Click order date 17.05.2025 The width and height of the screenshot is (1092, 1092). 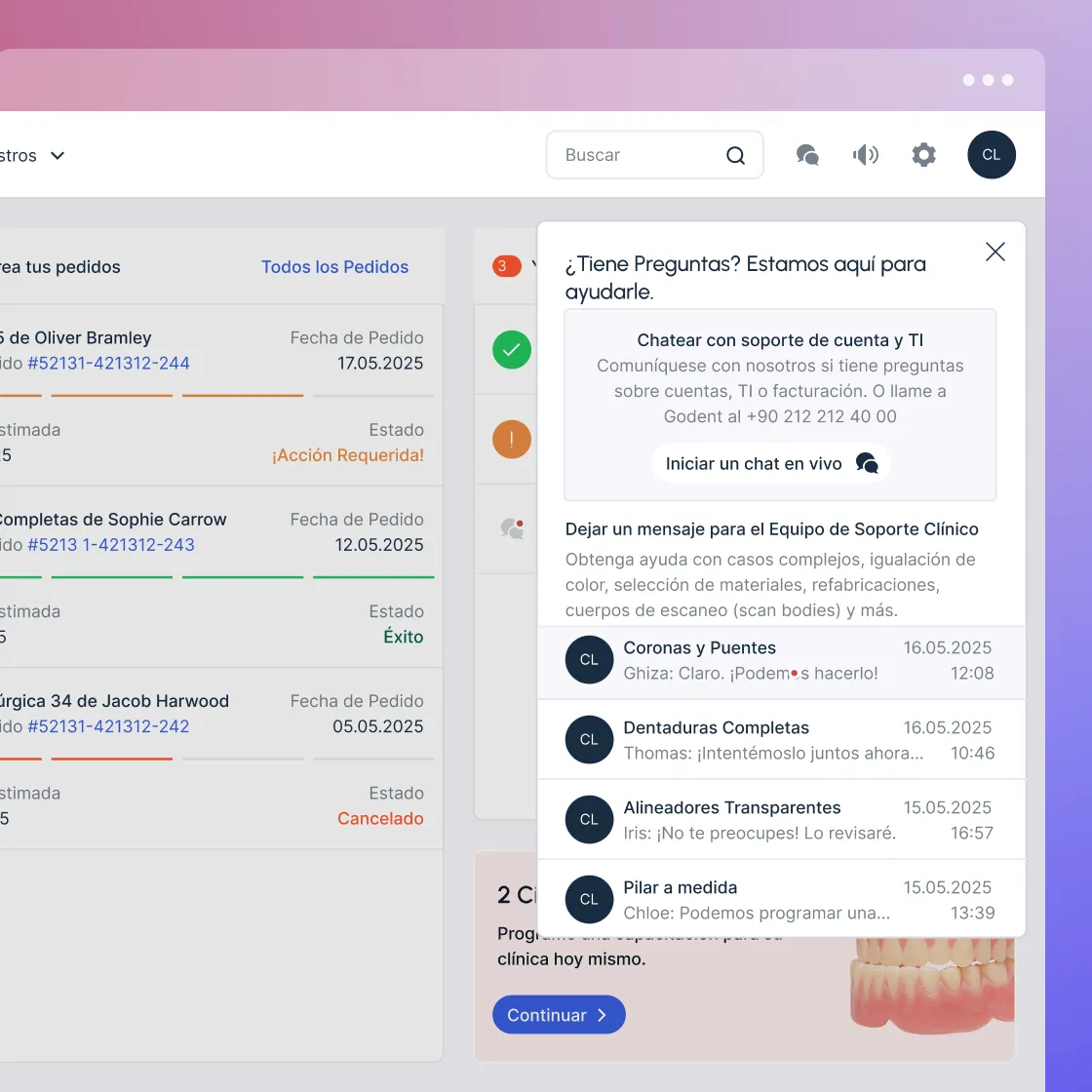[x=380, y=363]
